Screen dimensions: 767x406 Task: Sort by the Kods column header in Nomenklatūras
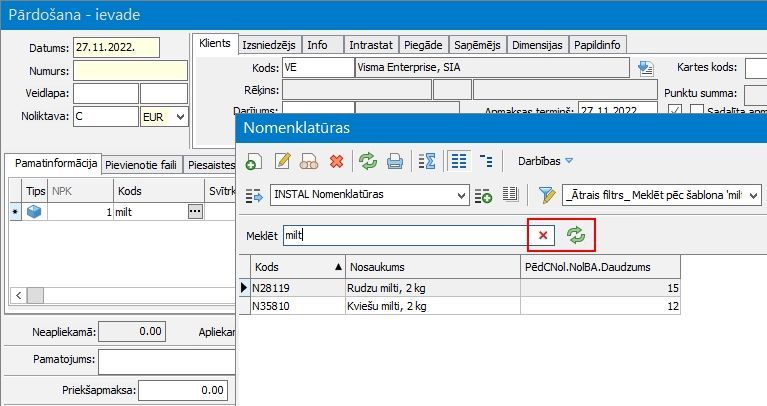pos(298,267)
